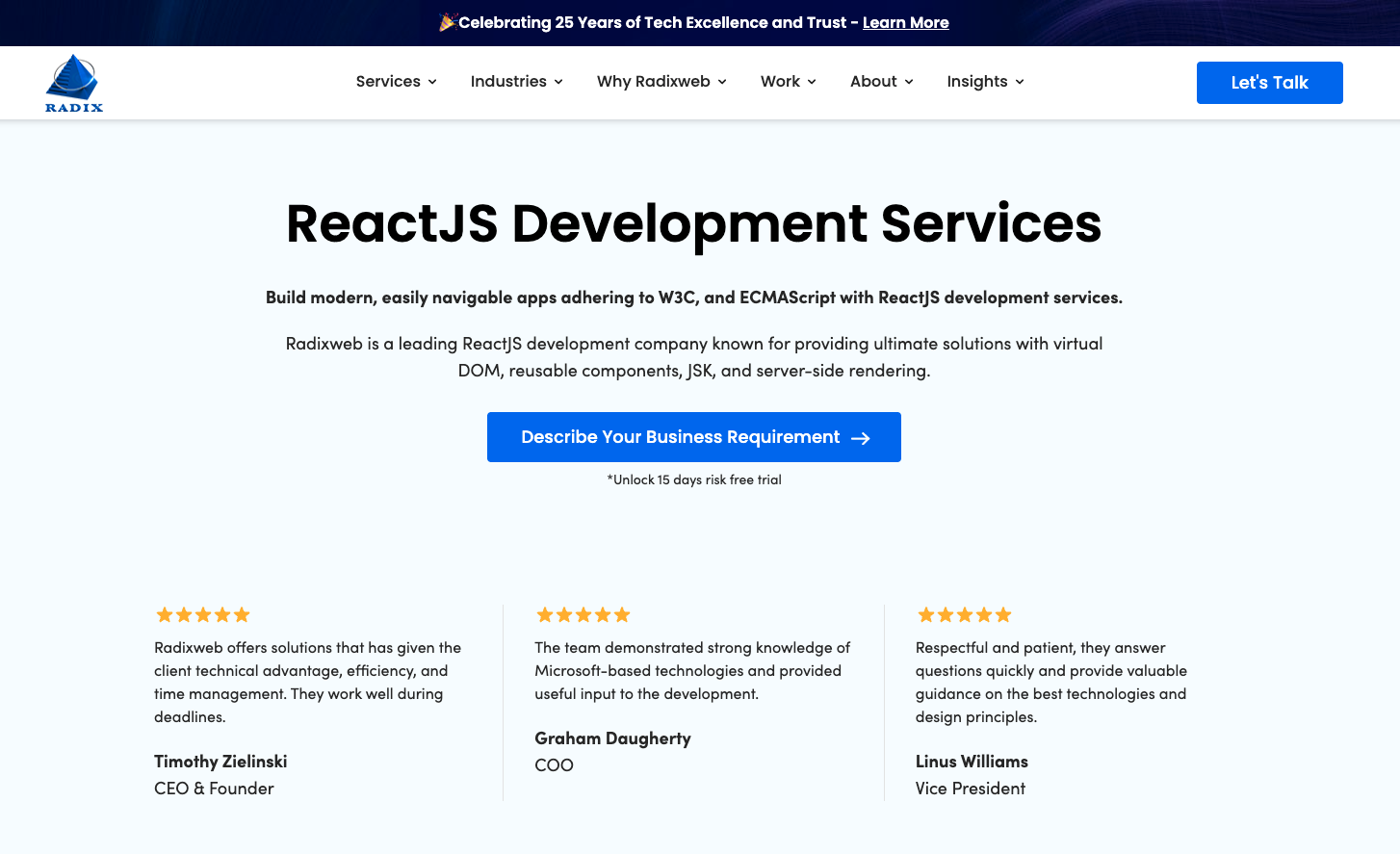Click review text about Microsoft-based technologies
This screenshot has height=854, width=1400.
[692, 671]
